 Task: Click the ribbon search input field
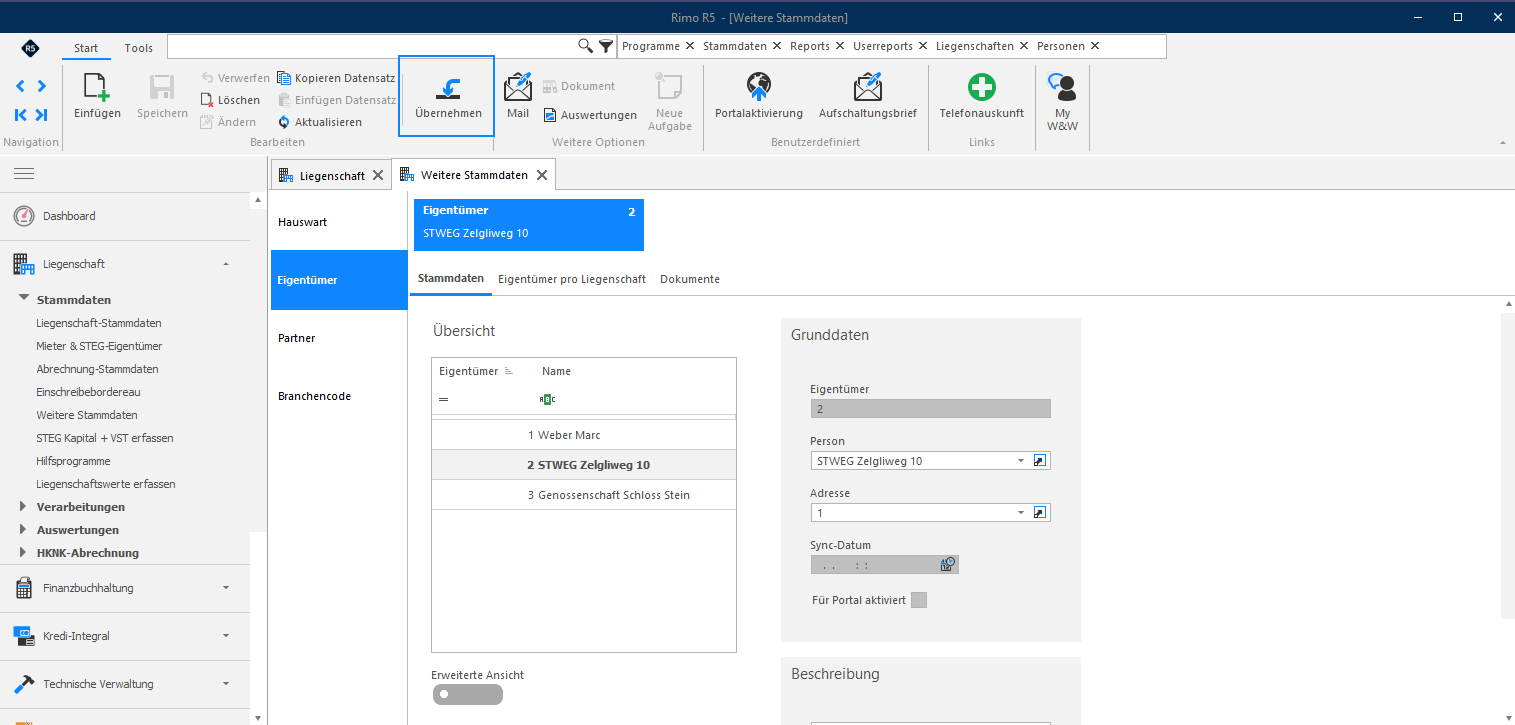[x=372, y=46]
